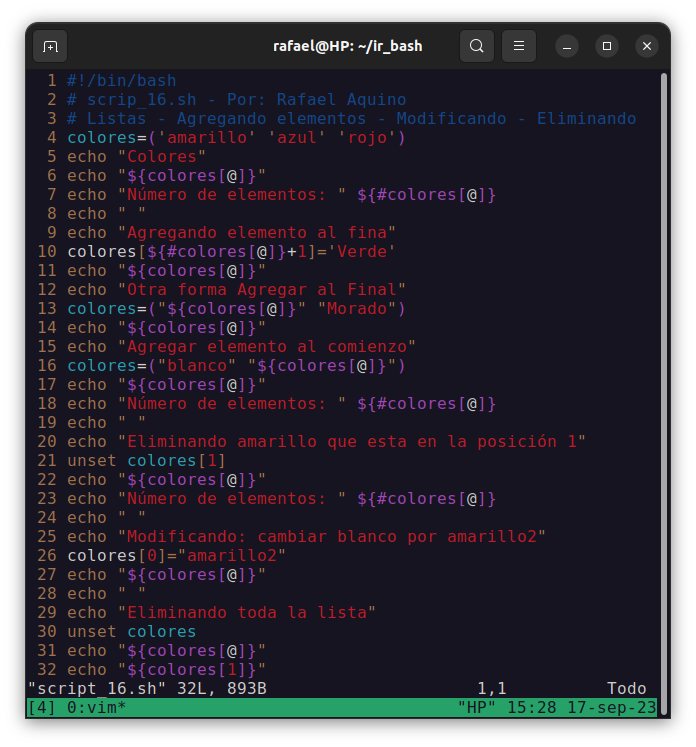Click line number 24 in the gutter
Viewport: 696px width, 747px height.
coord(47,518)
